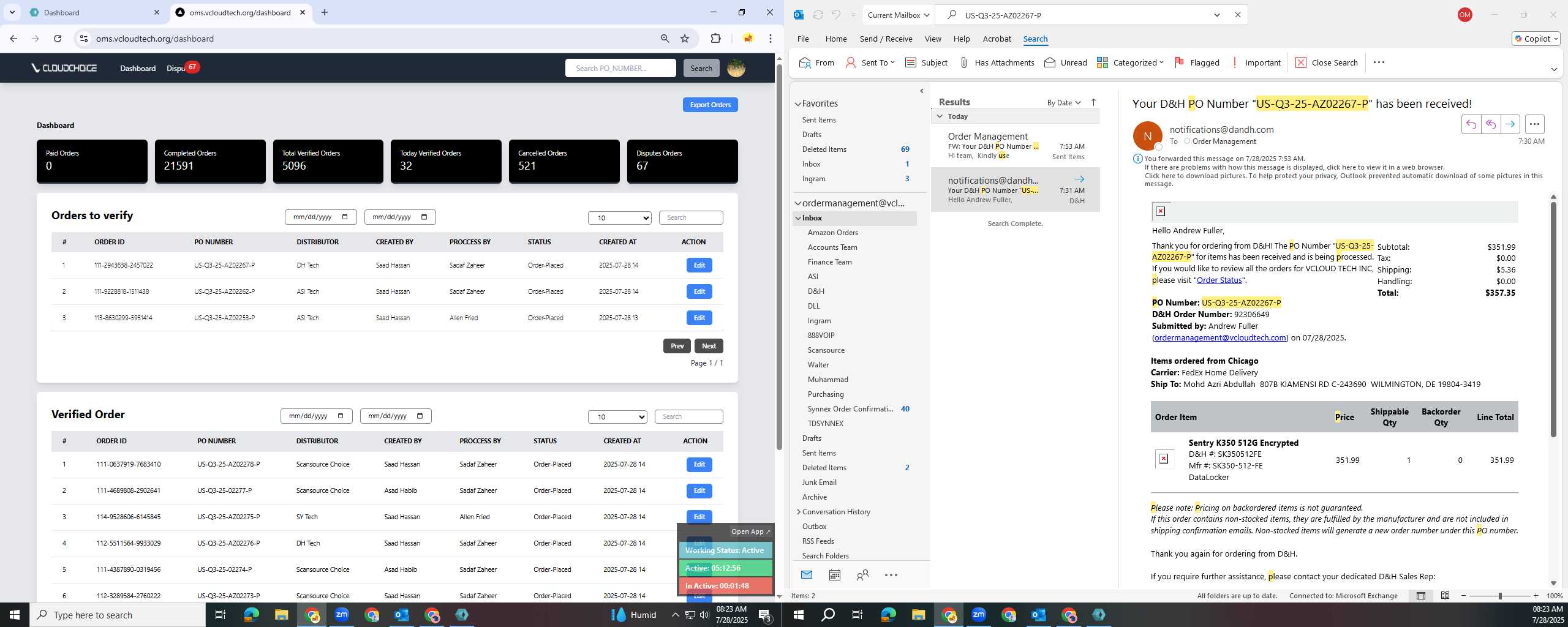Open Acrobat ribbon tab
Screen dimensions: 1568x627
[x=997, y=39]
